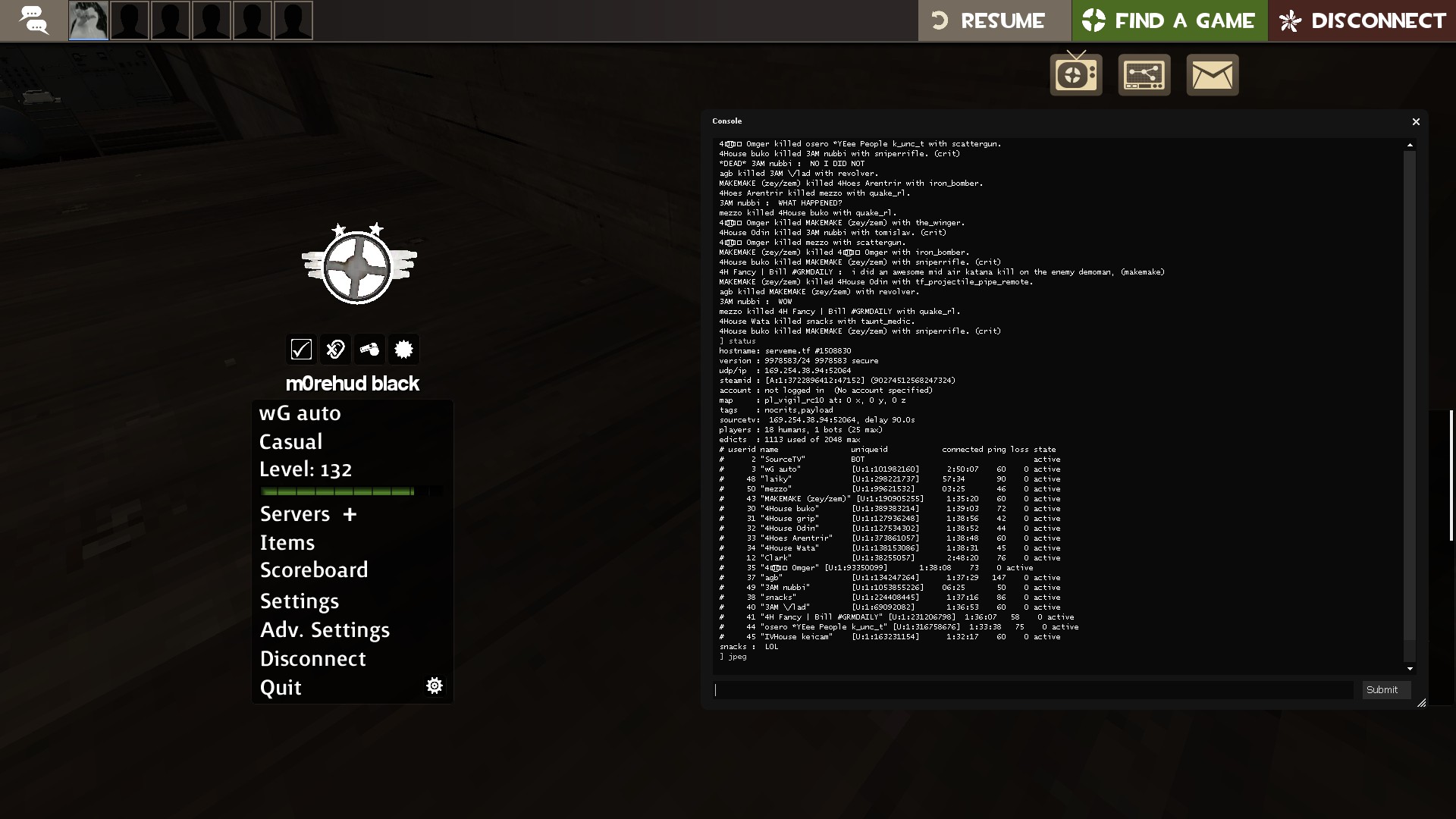Viewport: 1456px width, 819px height.
Task: Open Adv. Settings
Action: click(x=325, y=630)
